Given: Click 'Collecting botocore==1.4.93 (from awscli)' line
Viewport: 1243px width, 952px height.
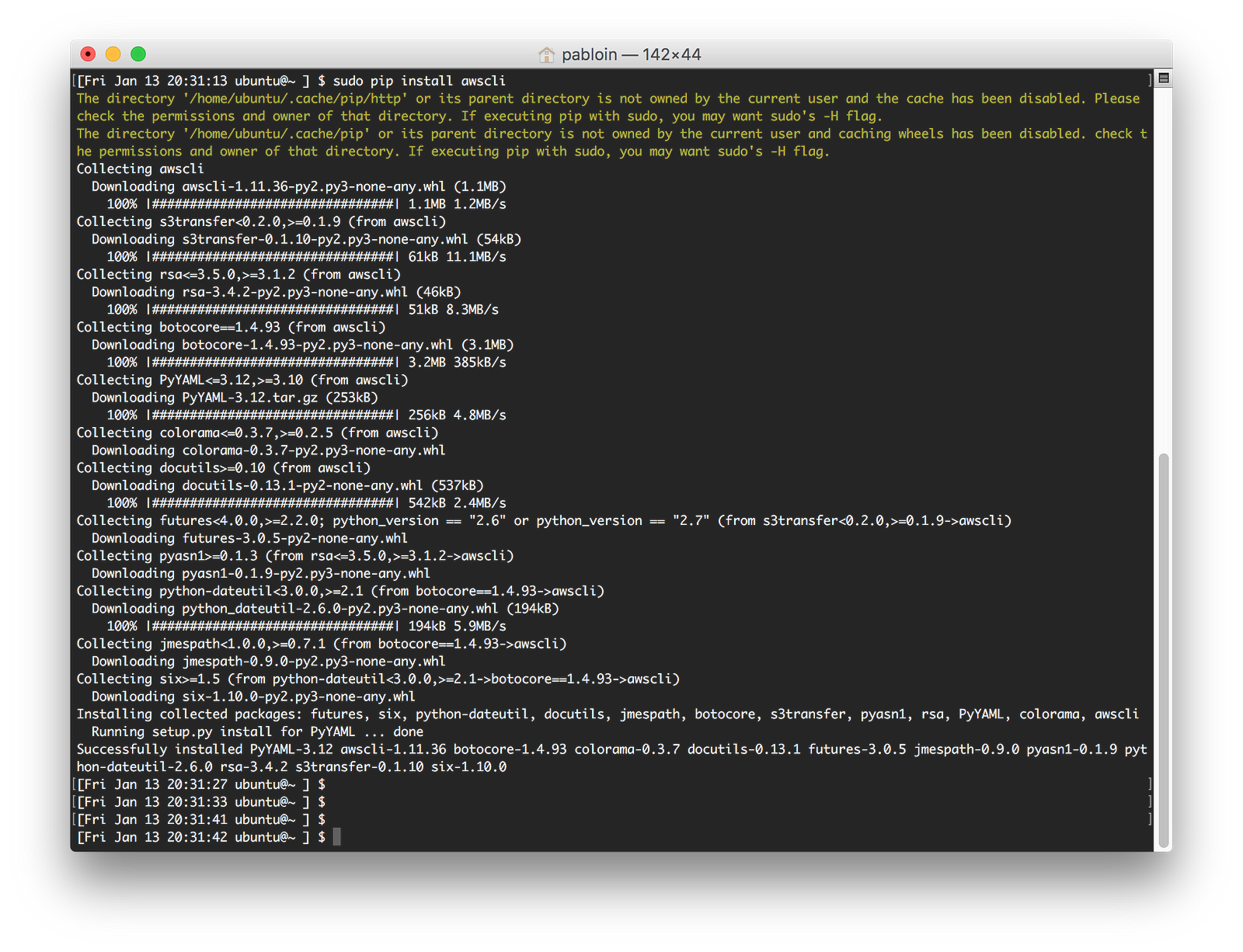Looking at the screenshot, I should coord(231,327).
